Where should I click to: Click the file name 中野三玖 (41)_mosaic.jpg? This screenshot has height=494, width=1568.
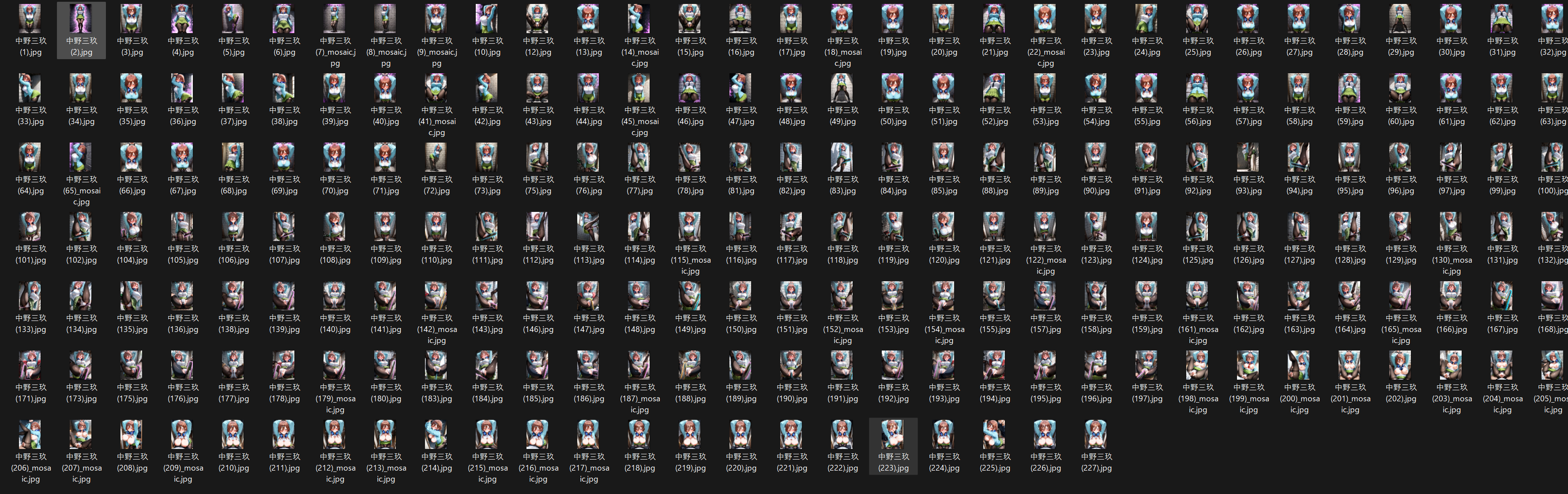click(436, 121)
